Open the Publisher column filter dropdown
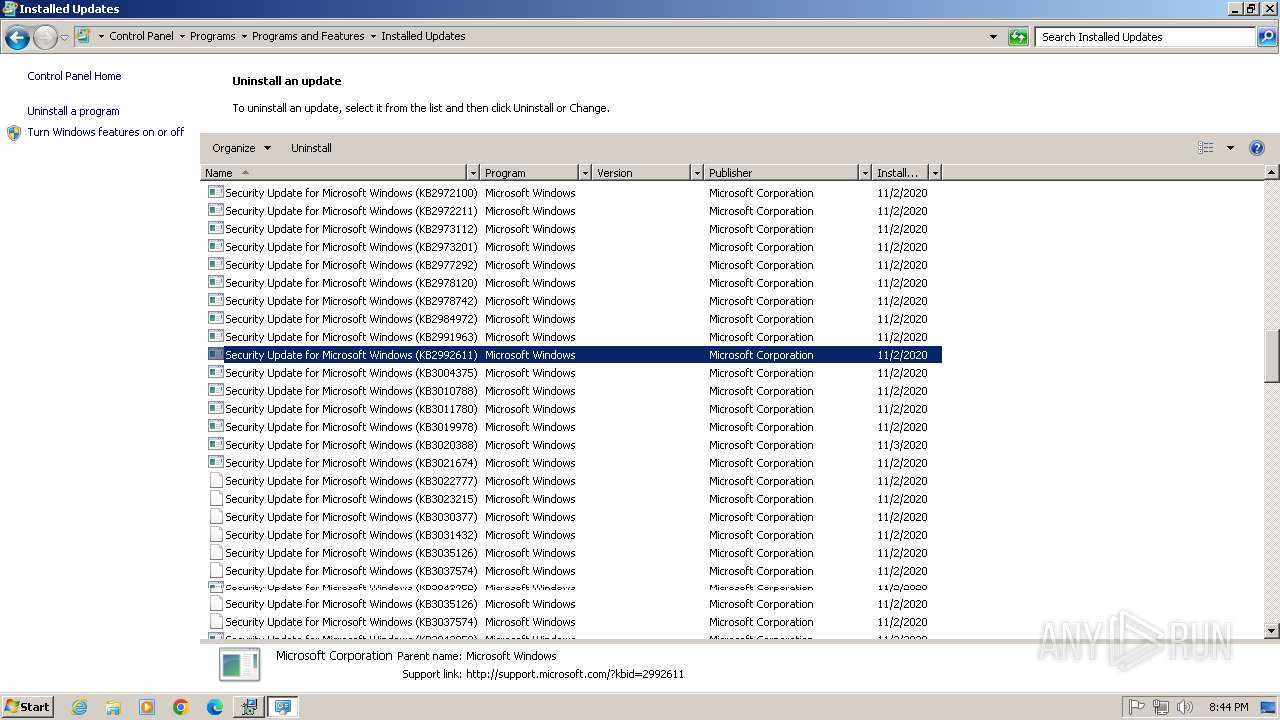This screenshot has width=1280, height=720. [x=865, y=173]
